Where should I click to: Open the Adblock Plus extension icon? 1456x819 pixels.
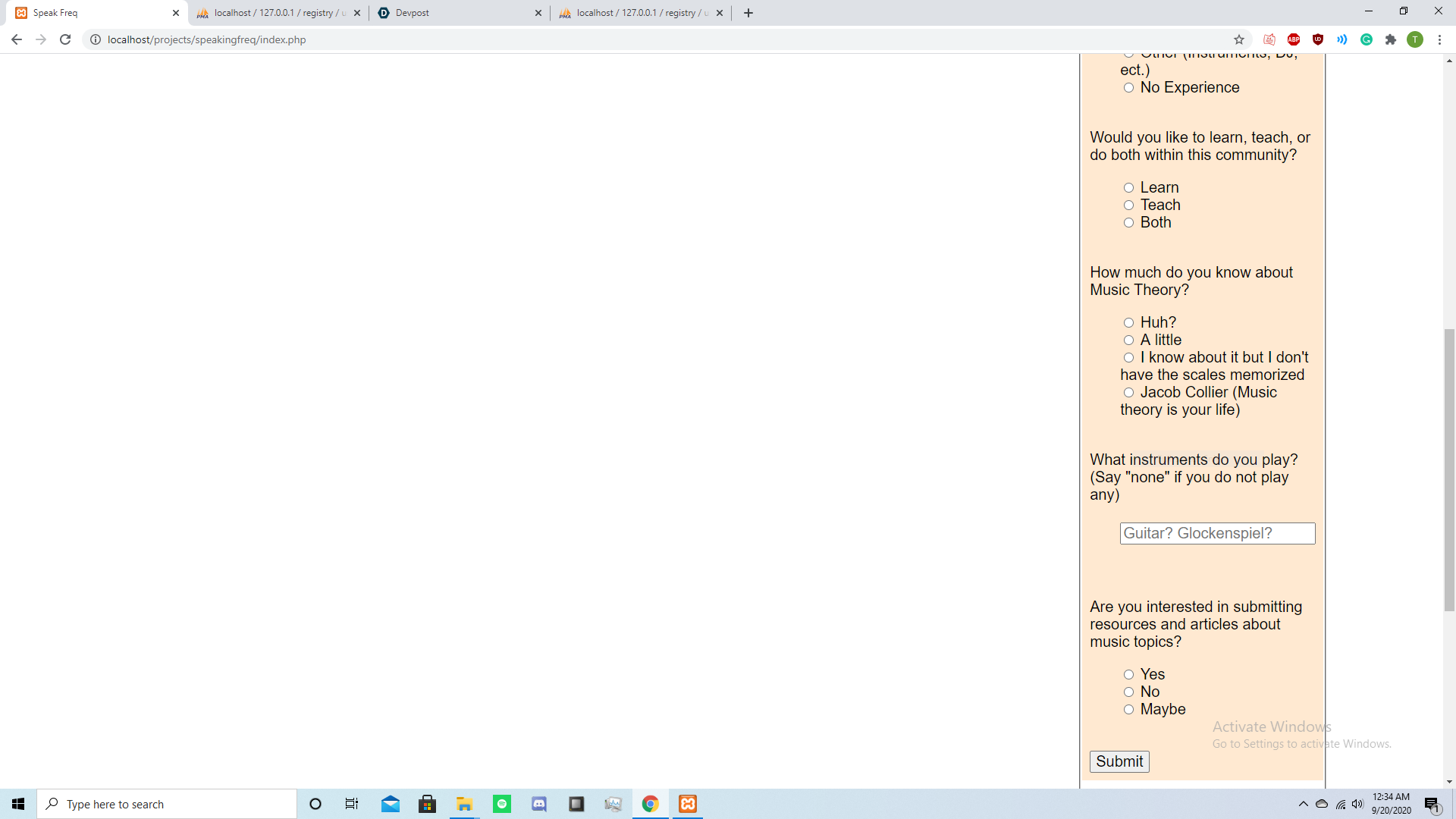pyautogui.click(x=1294, y=39)
